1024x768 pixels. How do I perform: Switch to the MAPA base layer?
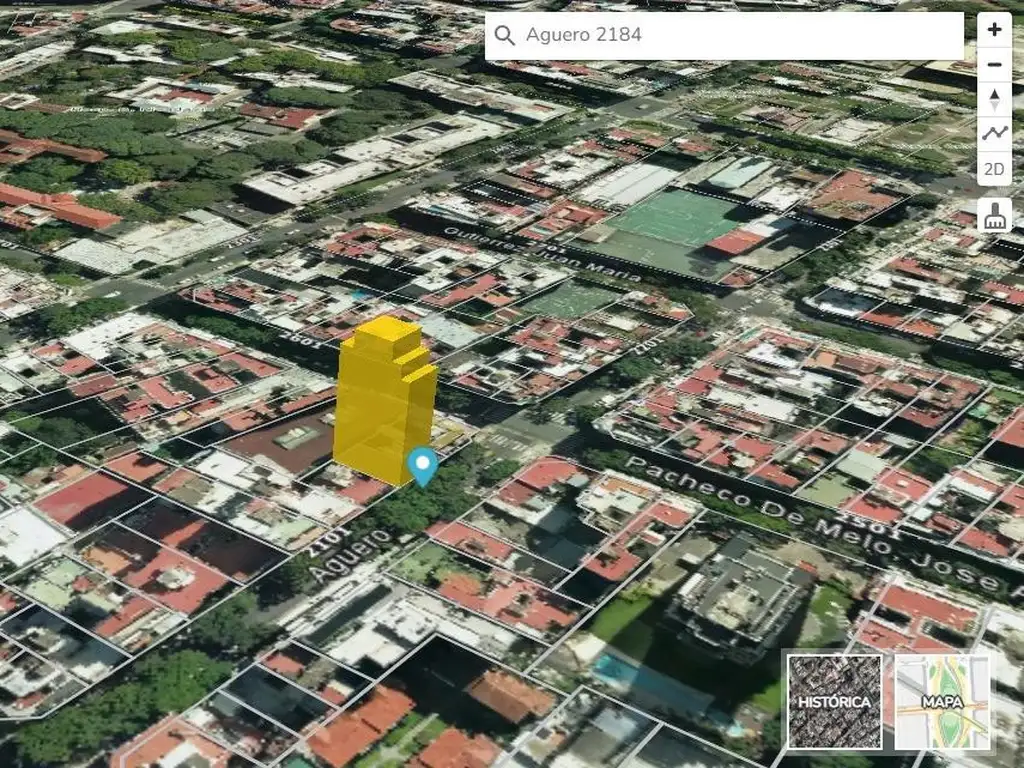pos(942,701)
